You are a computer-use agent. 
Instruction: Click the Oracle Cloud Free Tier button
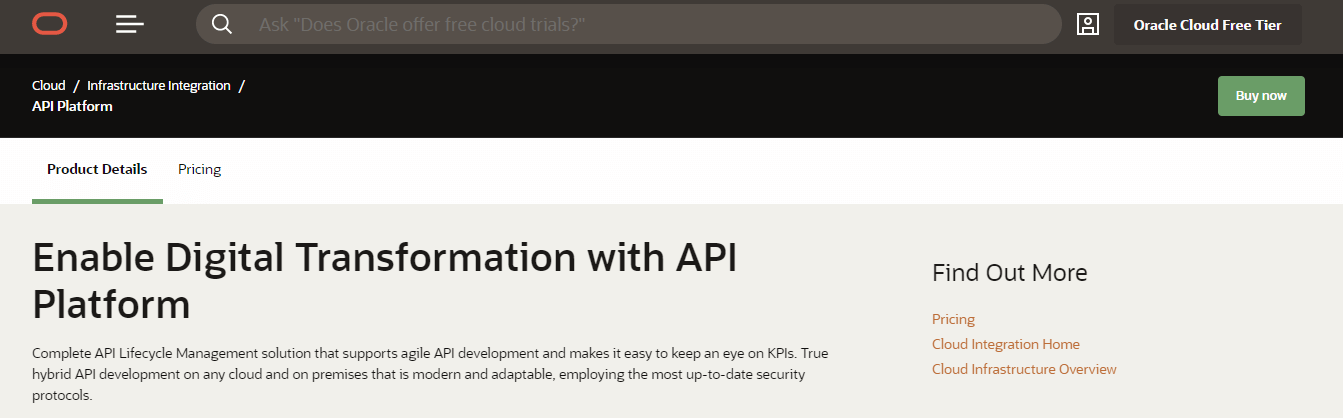click(1208, 25)
